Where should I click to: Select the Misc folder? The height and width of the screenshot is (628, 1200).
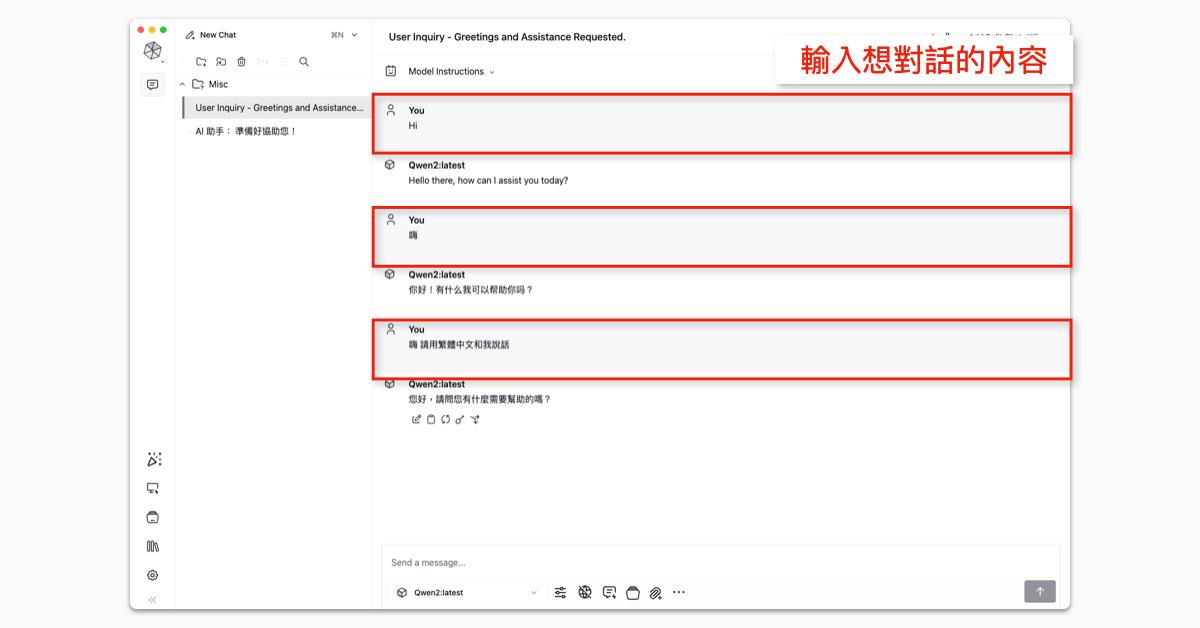(210, 85)
